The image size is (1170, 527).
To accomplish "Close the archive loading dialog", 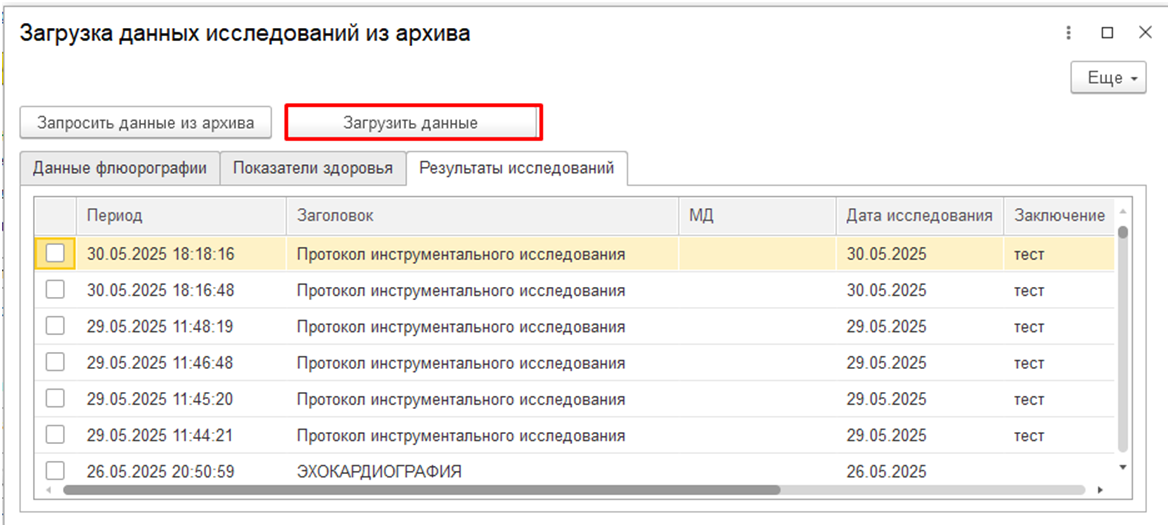I will coord(1145,33).
